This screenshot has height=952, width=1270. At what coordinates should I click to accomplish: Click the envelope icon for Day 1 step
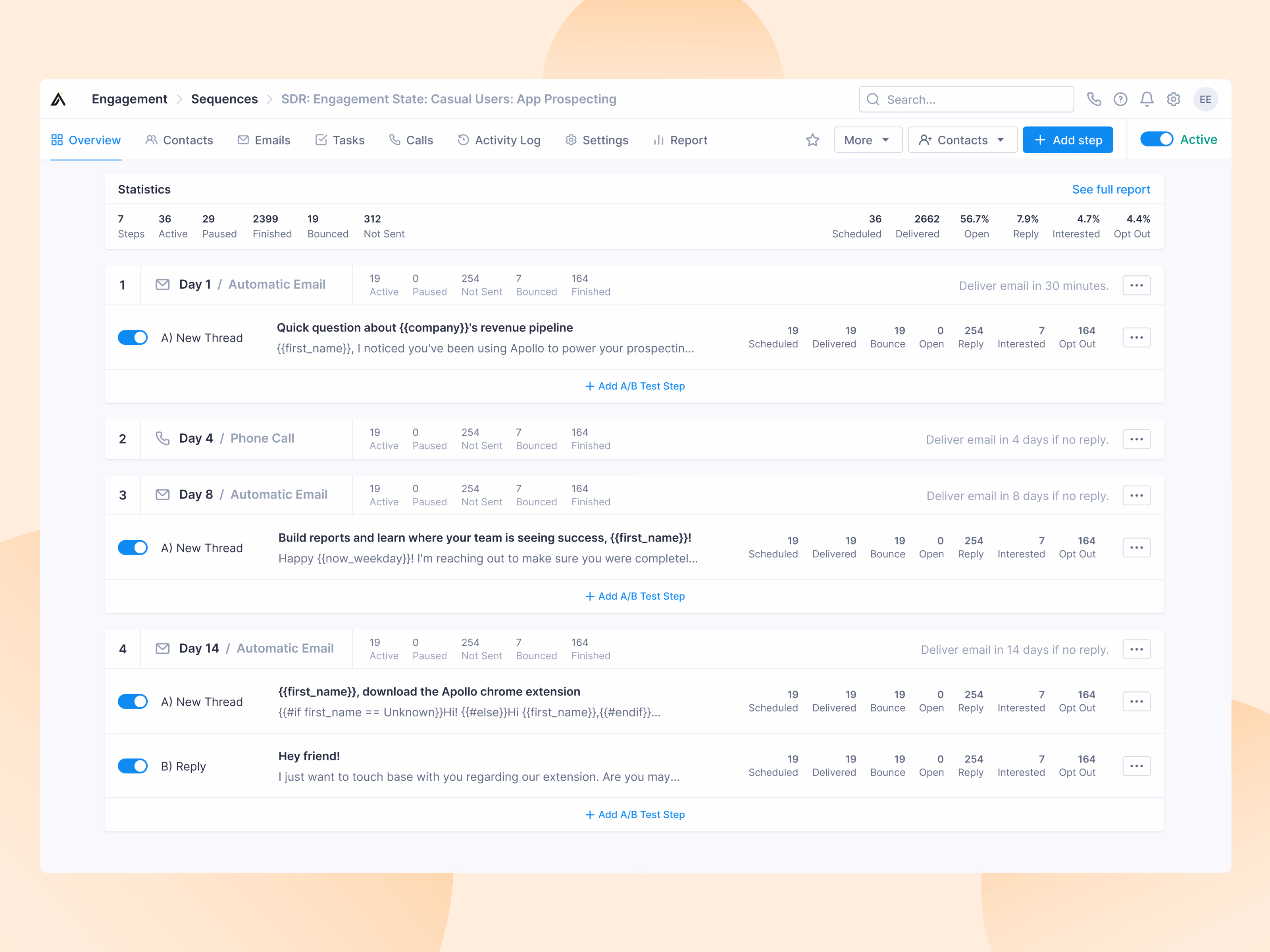(162, 285)
